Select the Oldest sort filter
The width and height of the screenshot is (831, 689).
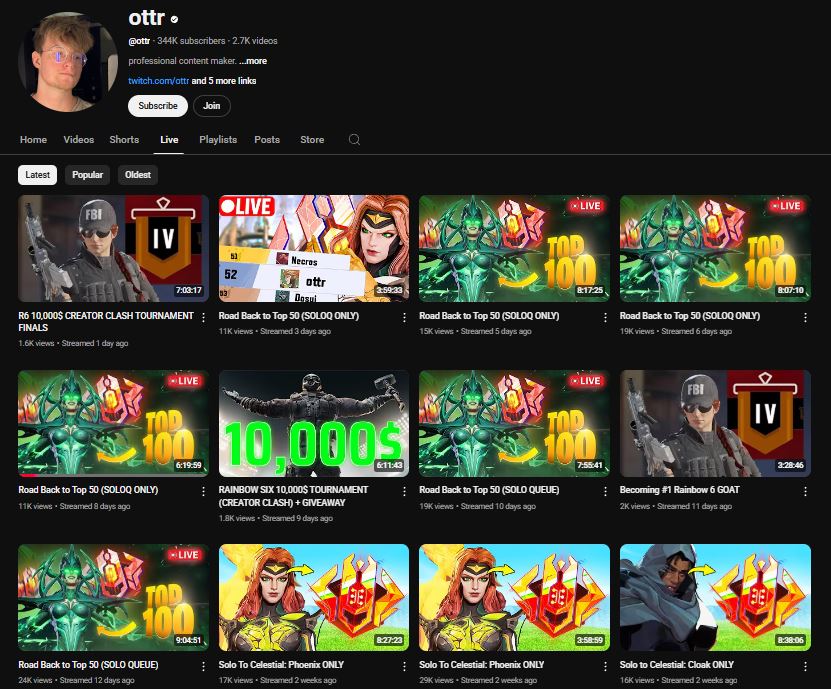click(138, 175)
